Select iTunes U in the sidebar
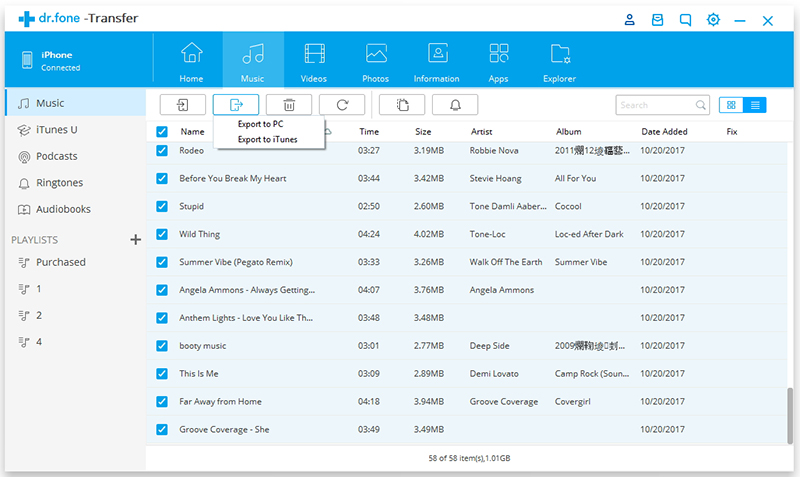The image size is (800, 477). pos(76,130)
